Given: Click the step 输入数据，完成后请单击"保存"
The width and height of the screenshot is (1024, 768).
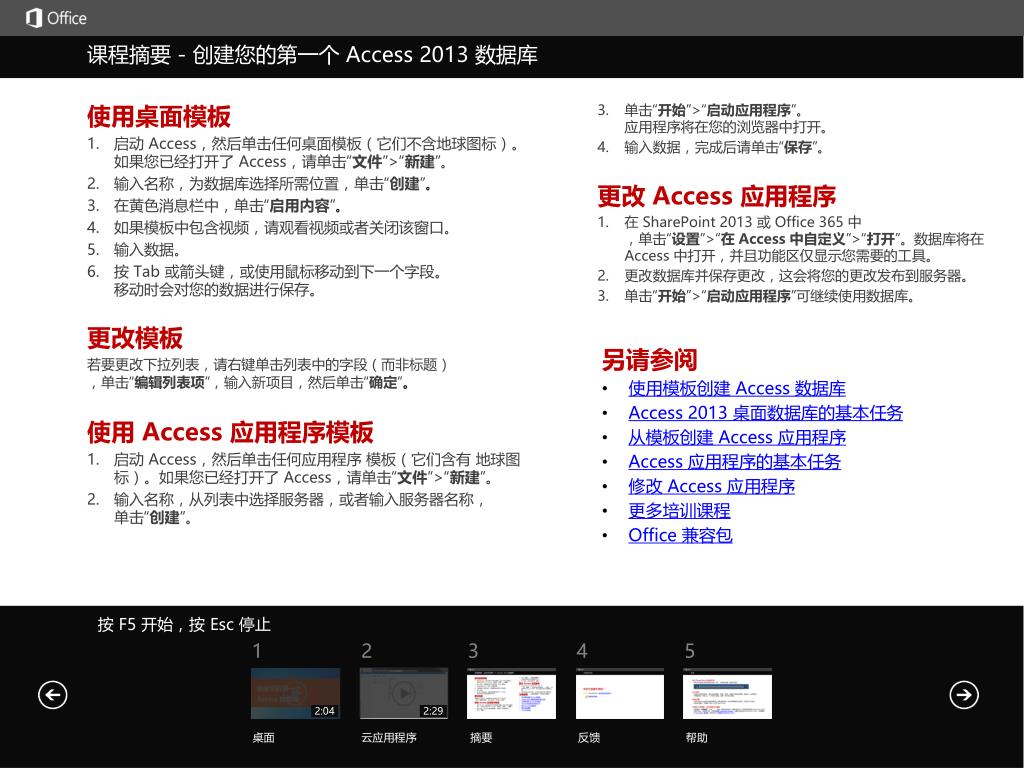Looking at the screenshot, I should [x=724, y=148].
